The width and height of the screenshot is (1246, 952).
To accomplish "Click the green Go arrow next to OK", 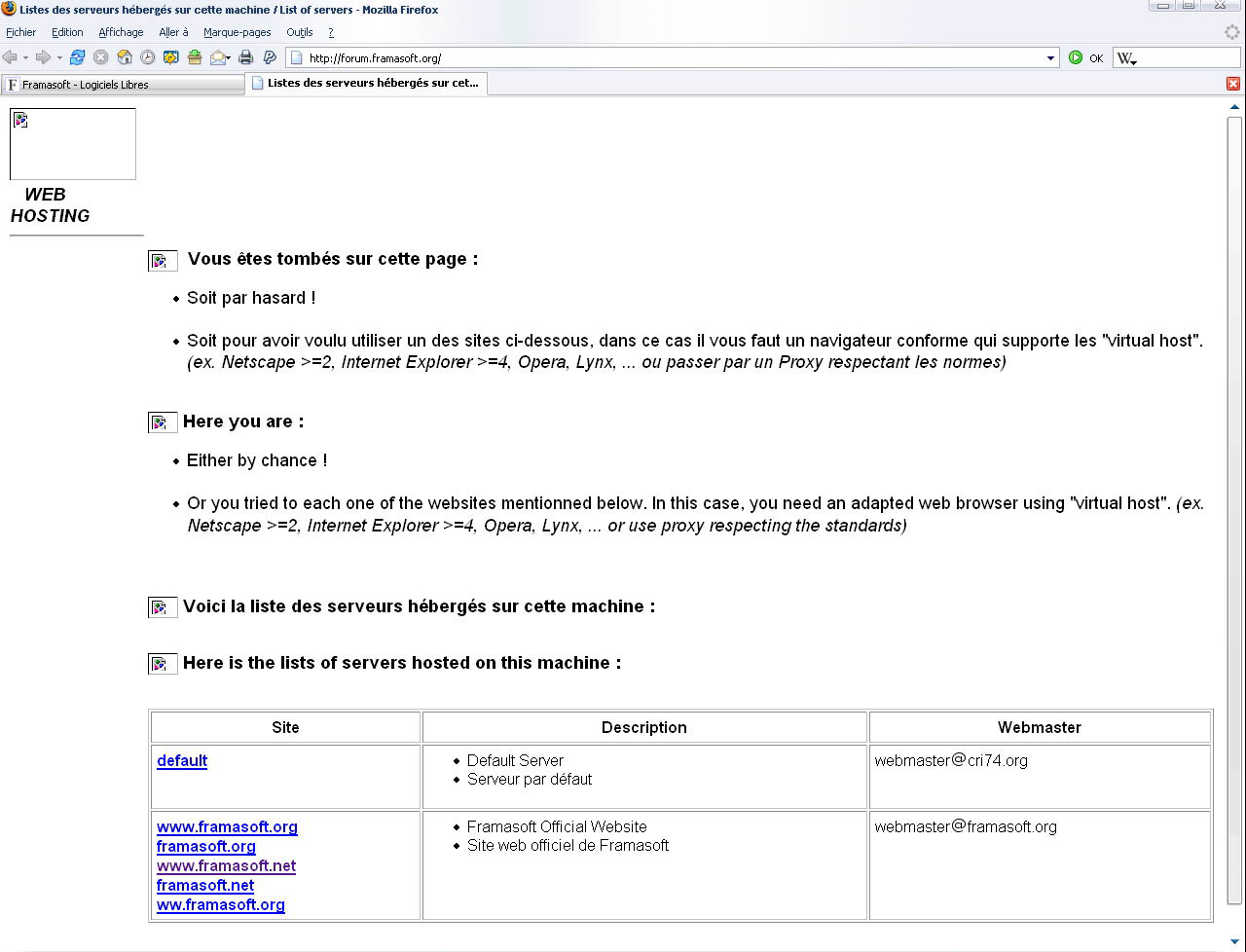I will (x=1076, y=57).
